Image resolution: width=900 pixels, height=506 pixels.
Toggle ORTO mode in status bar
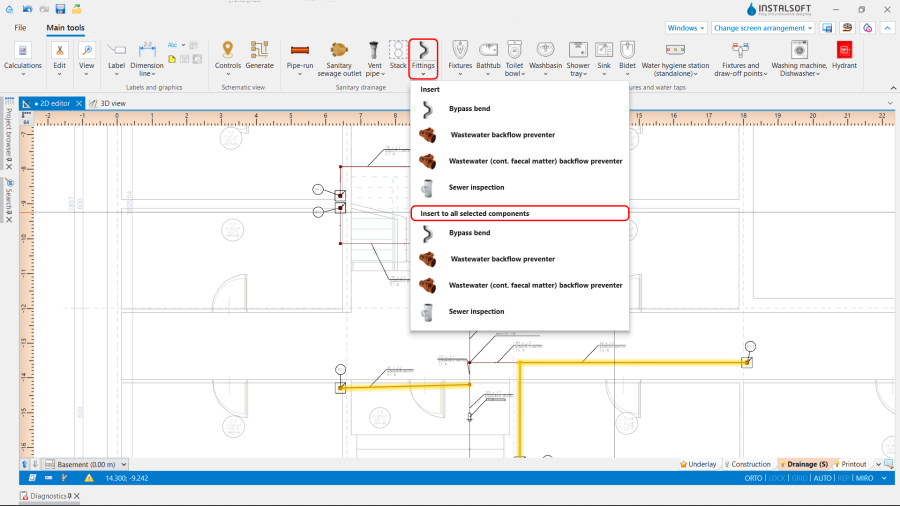[752, 478]
